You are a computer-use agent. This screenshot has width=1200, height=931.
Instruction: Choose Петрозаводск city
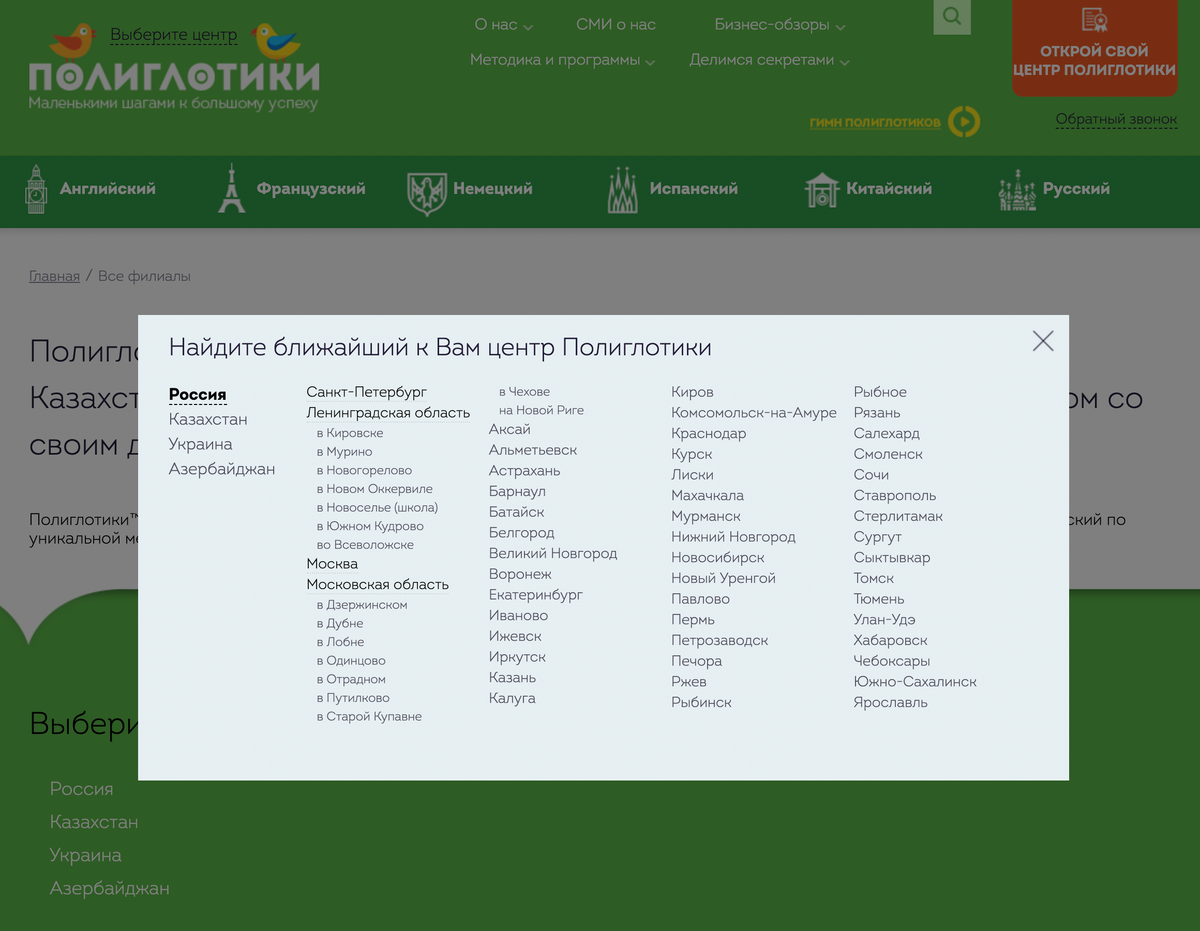coord(720,640)
